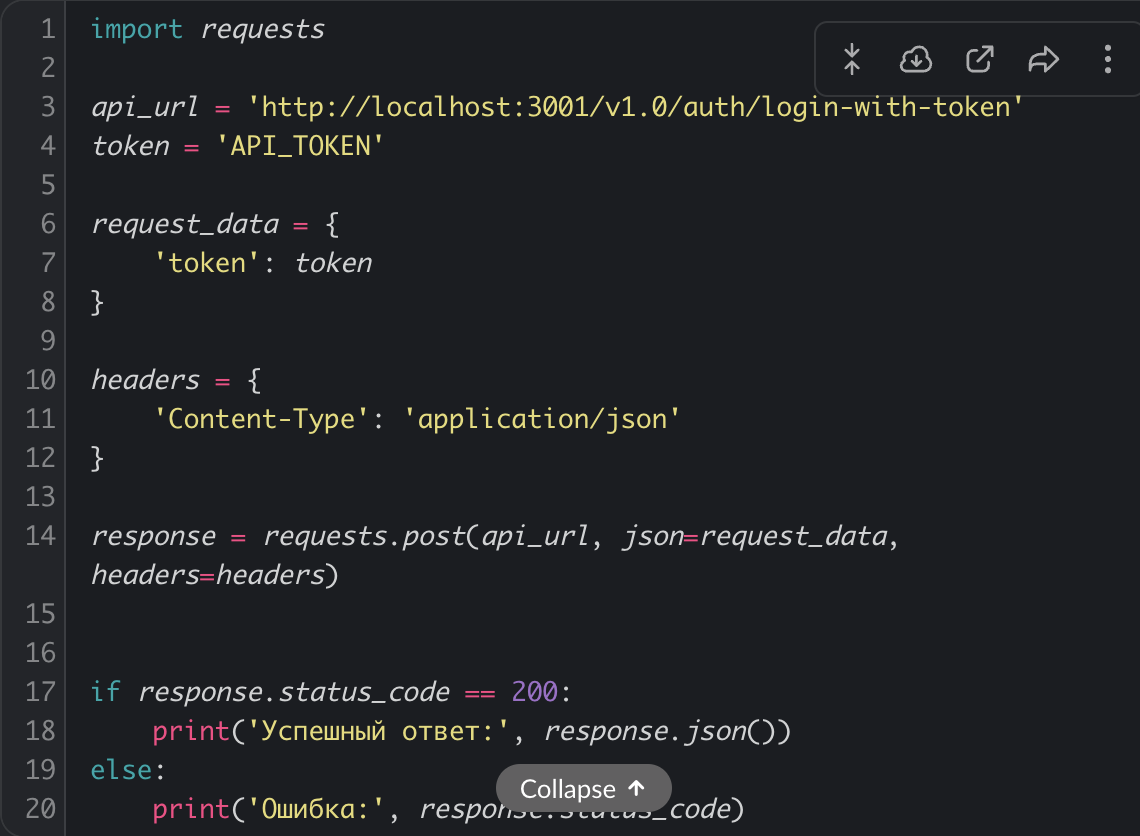Download the snippet via the cloud icon
Viewport: 1140px width, 836px height.
tap(915, 60)
